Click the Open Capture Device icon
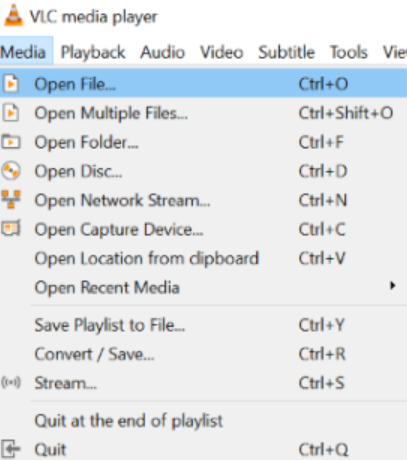 coord(11,229)
